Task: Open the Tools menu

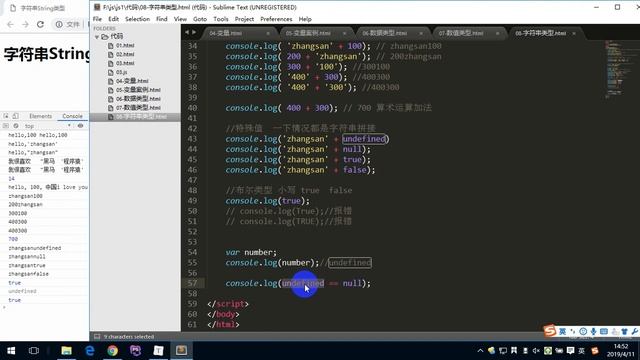Action: [220, 19]
